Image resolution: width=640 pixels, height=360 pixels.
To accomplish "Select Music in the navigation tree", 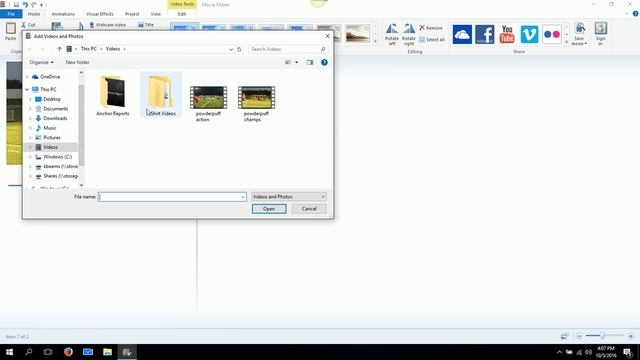I will coord(49,128).
